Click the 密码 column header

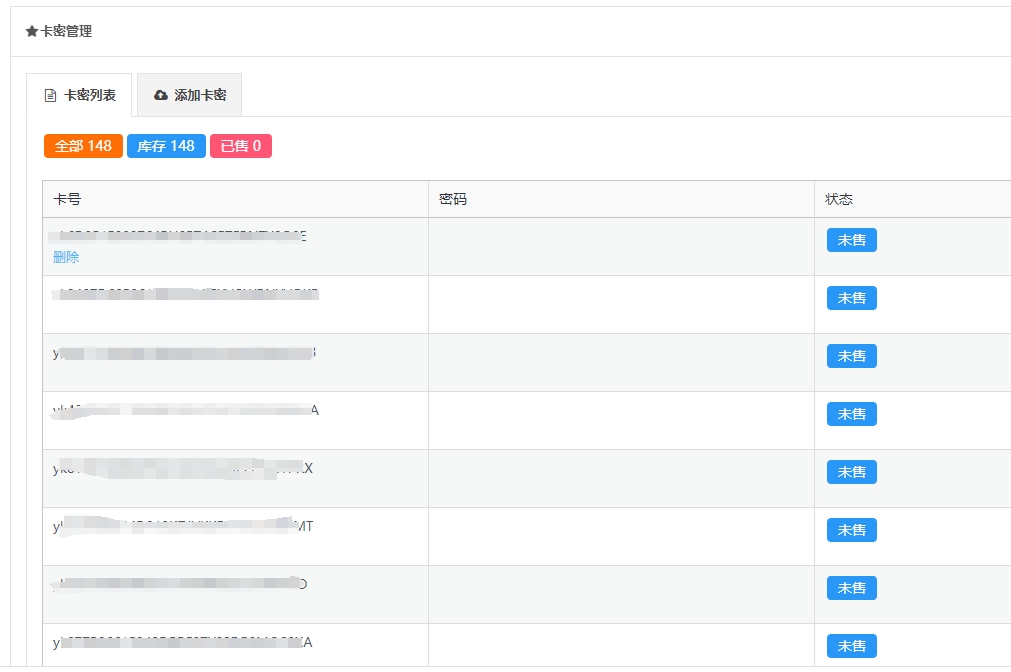(453, 199)
